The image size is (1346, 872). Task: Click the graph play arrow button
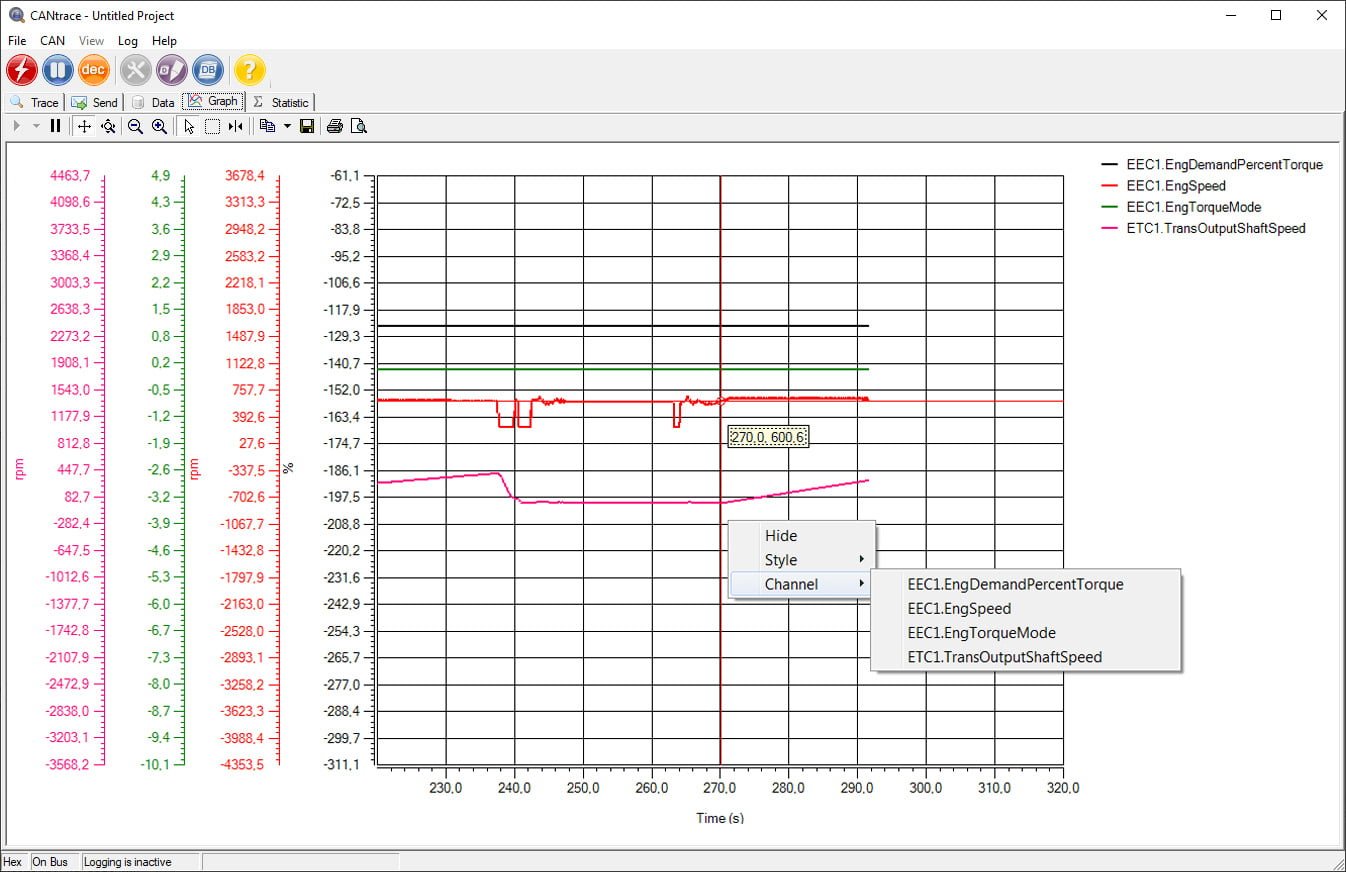point(17,126)
